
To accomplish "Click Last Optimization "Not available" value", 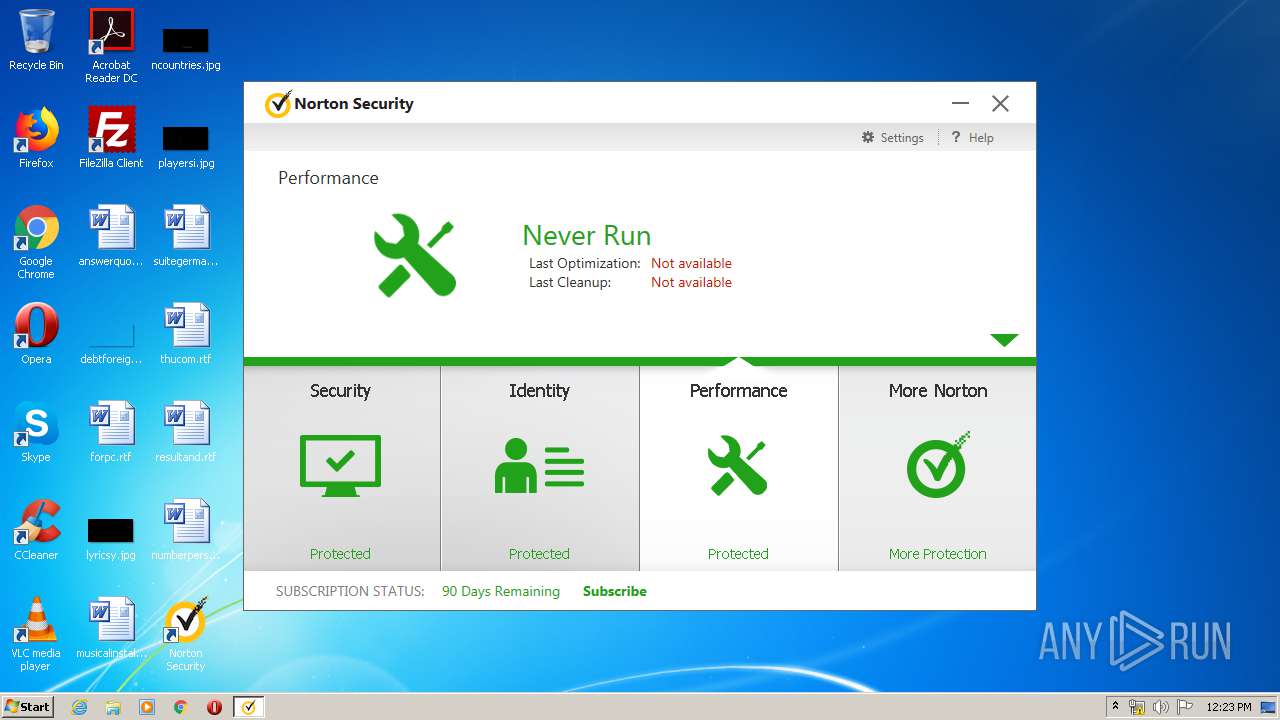I will pos(691,263).
